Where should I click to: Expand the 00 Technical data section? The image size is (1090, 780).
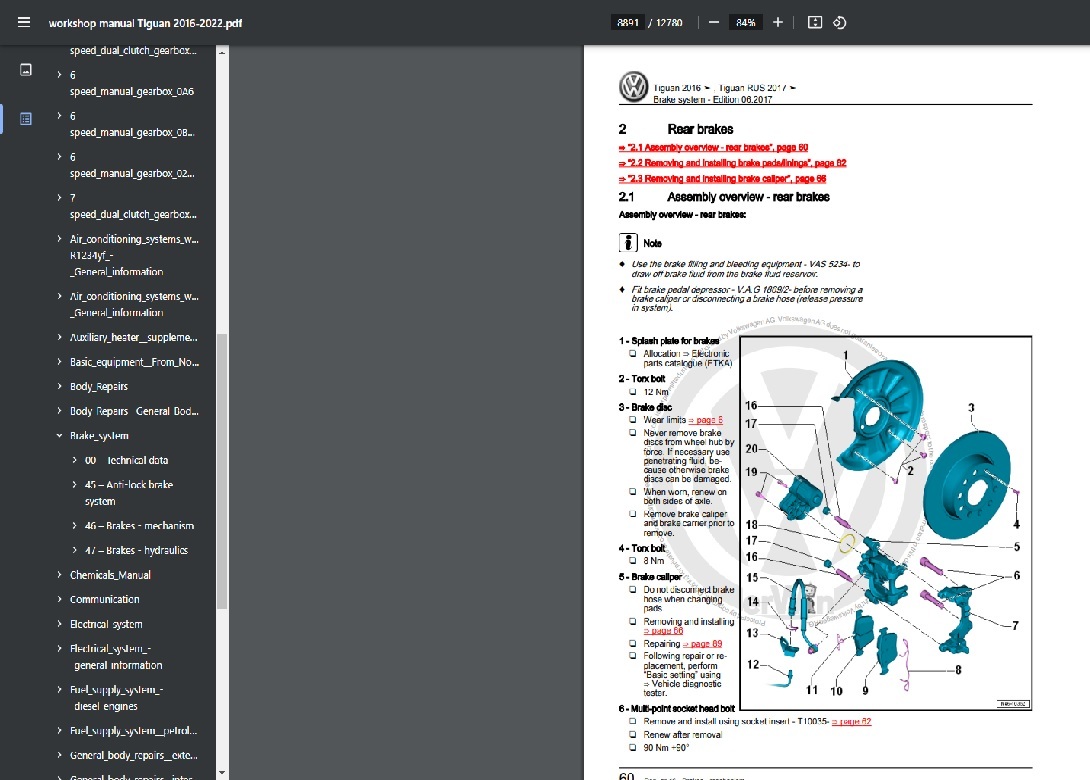point(74,460)
